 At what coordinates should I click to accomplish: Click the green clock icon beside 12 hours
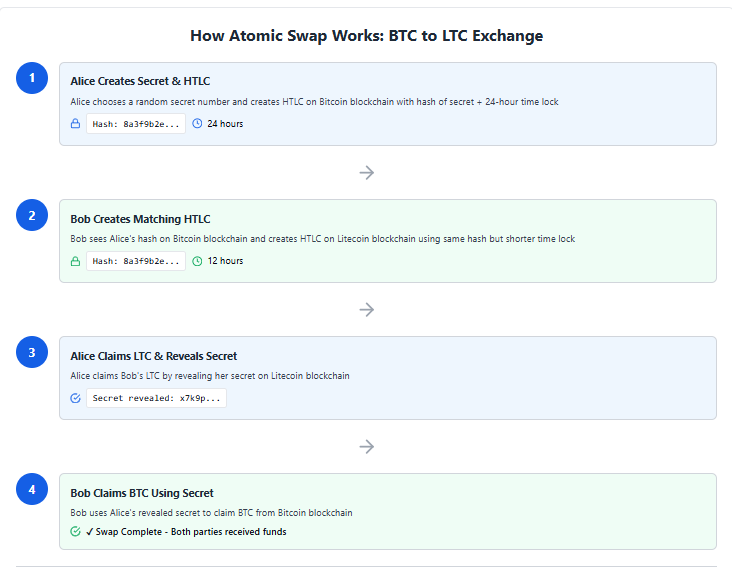pos(197,261)
